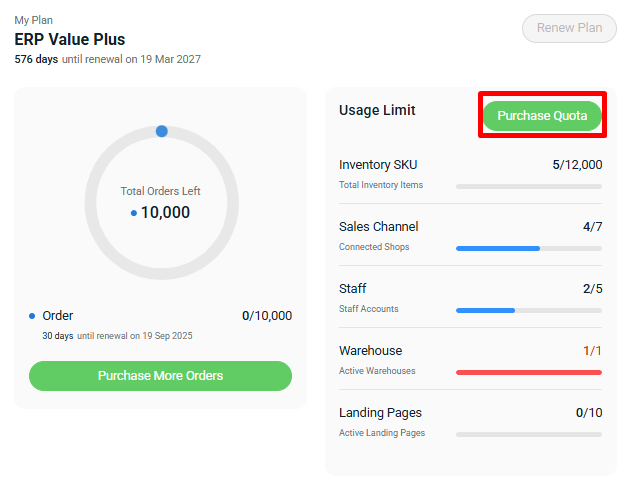This screenshot has height=500, width=634.
Task: Click the Staff Accounts progress bar
Action: coord(529,310)
